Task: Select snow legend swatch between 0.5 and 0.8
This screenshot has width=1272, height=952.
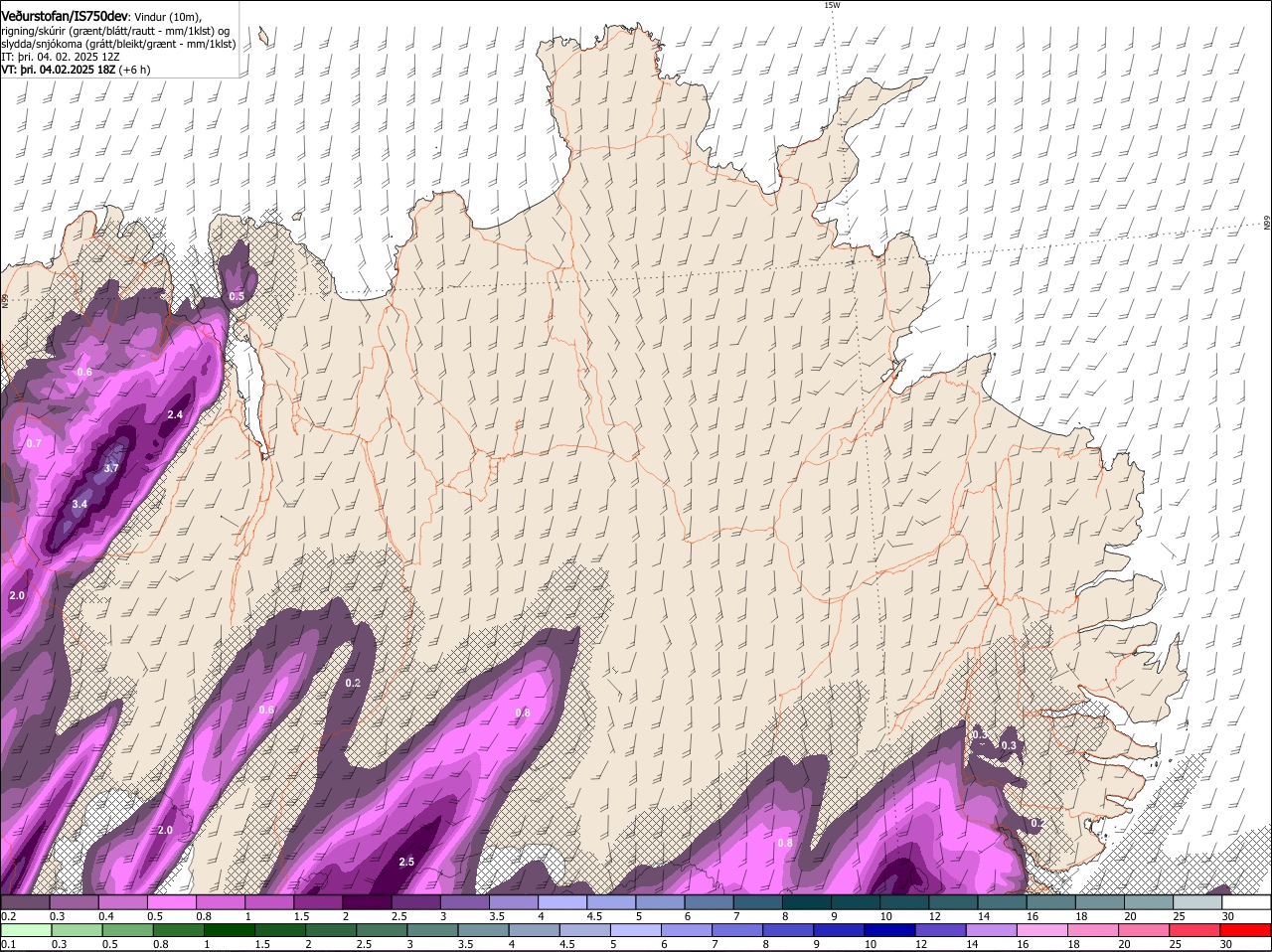Action: coord(171,902)
